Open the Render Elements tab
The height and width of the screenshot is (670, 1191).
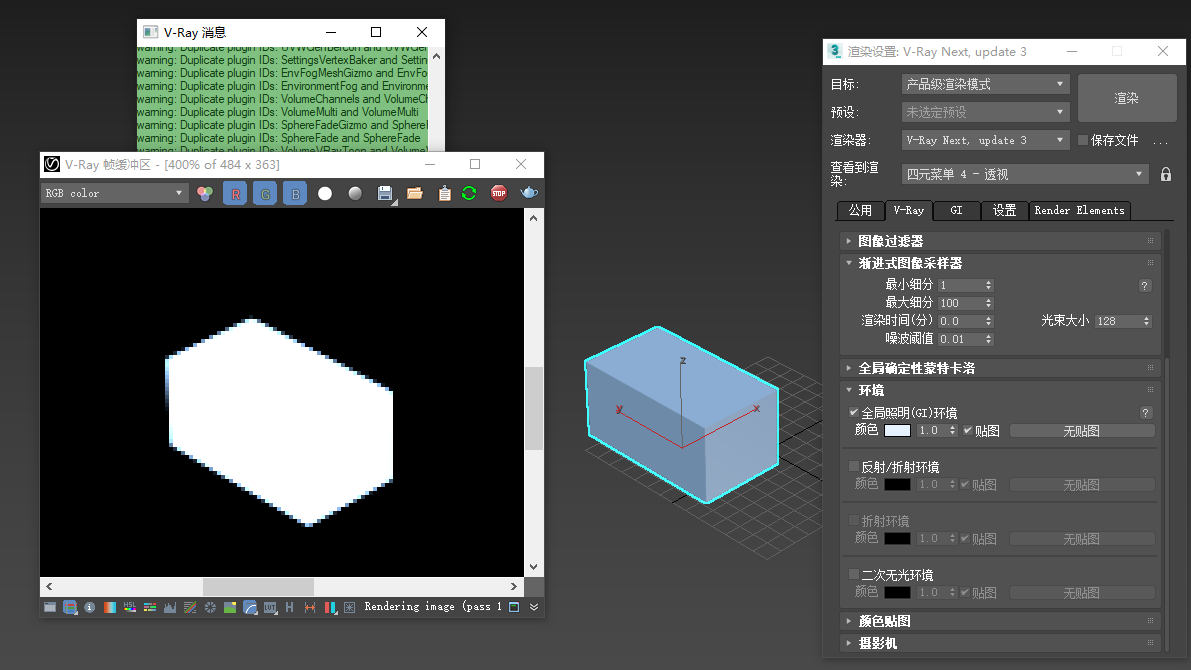click(1079, 210)
